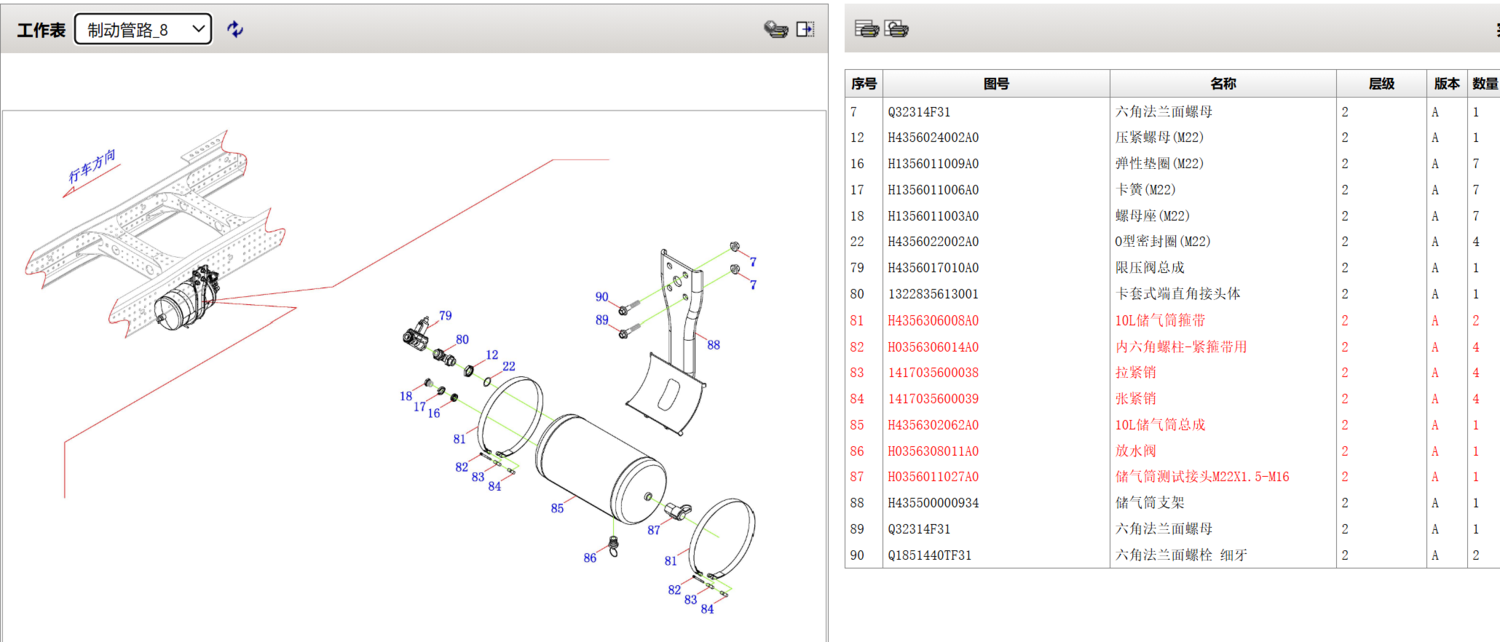Select callout 85 on the air tank

coord(557,508)
